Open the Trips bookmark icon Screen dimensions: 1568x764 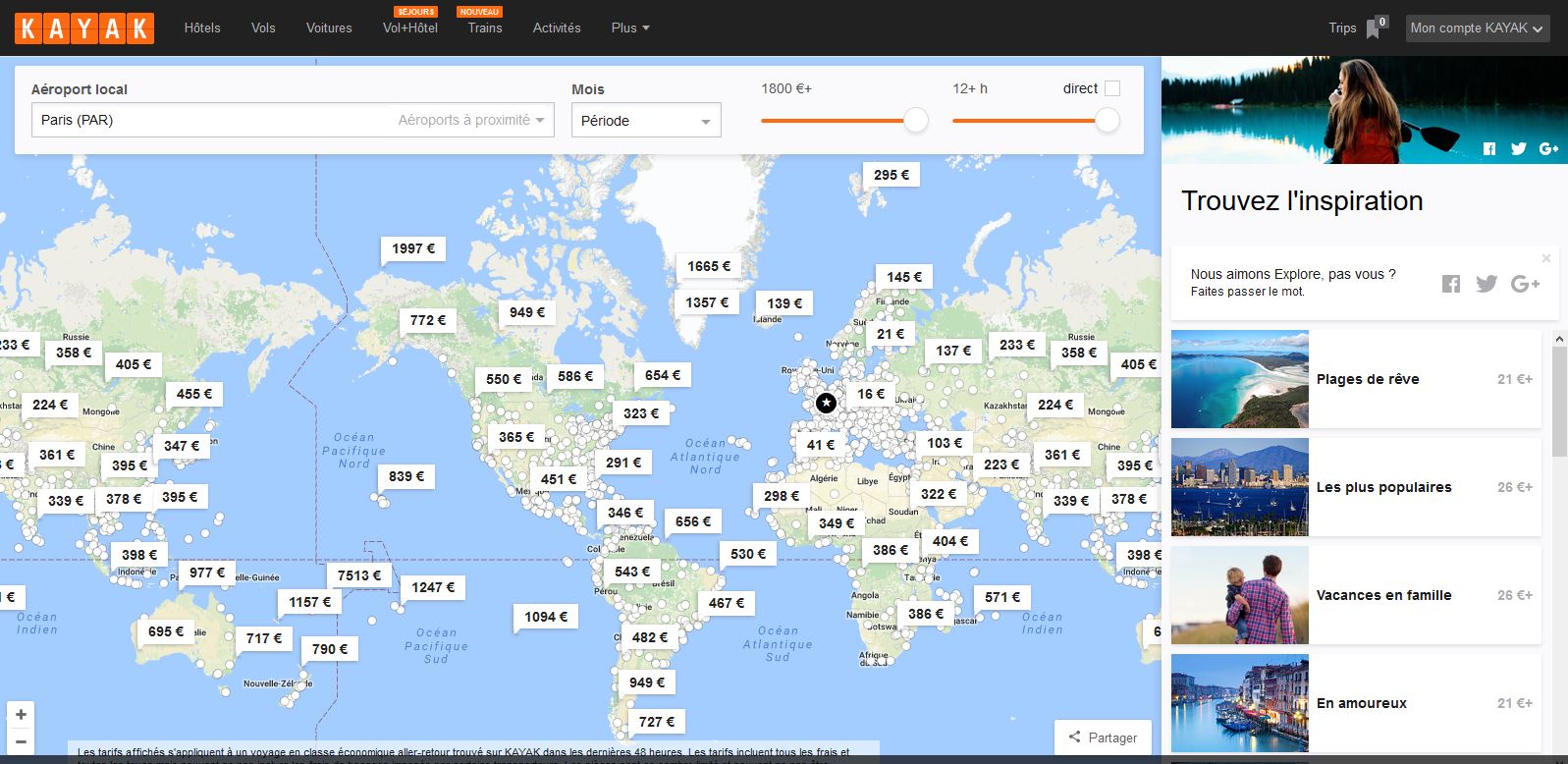1374,28
